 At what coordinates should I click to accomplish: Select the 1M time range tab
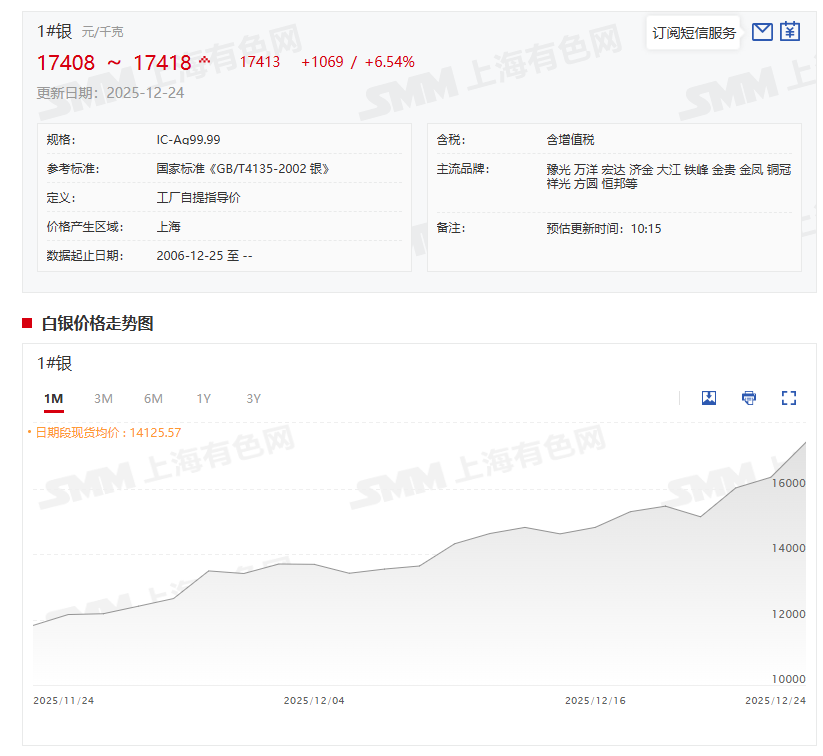[x=54, y=399]
